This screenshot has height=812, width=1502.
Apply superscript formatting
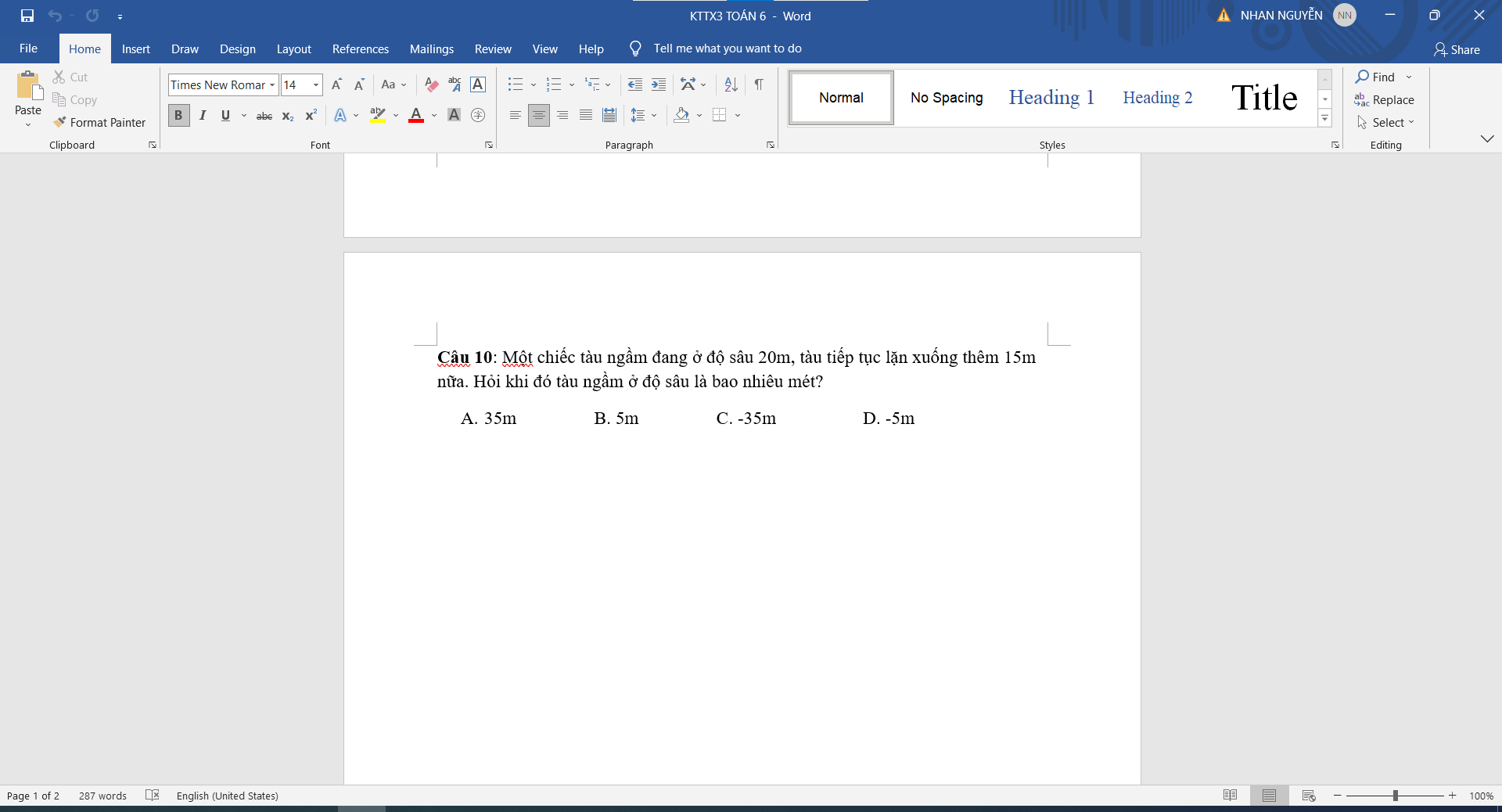(311, 116)
